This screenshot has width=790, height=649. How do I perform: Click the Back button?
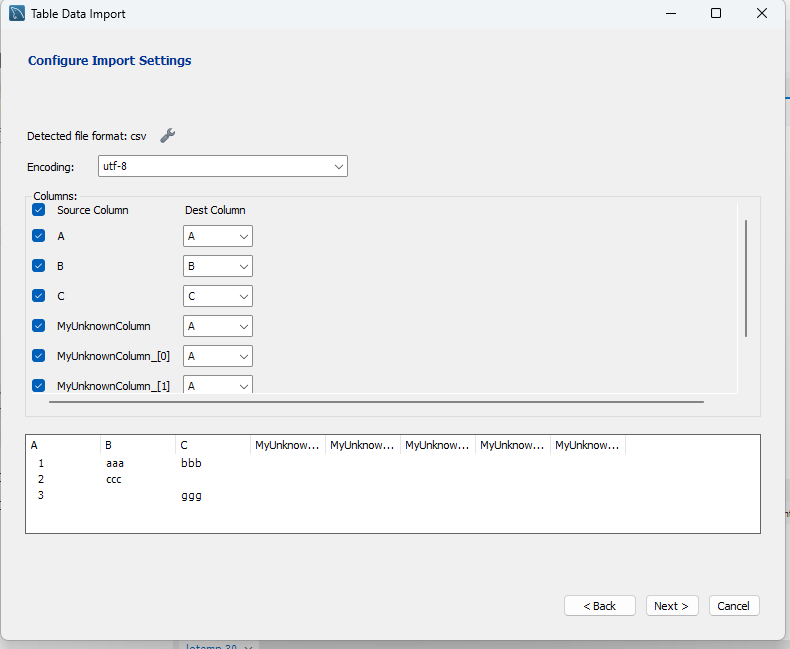tap(600, 606)
